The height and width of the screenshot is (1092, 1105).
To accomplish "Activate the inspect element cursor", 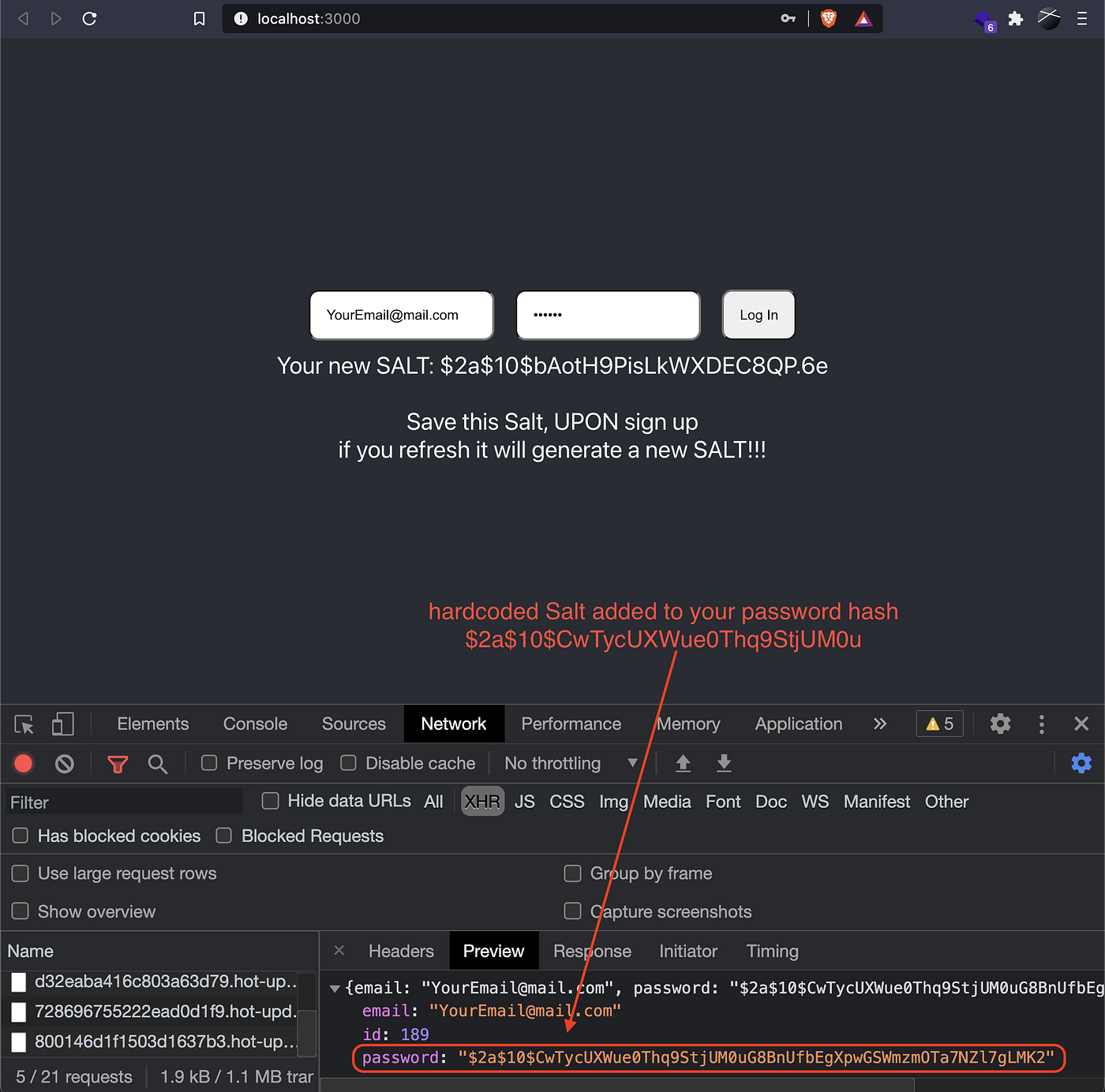I will pyautogui.click(x=23, y=724).
